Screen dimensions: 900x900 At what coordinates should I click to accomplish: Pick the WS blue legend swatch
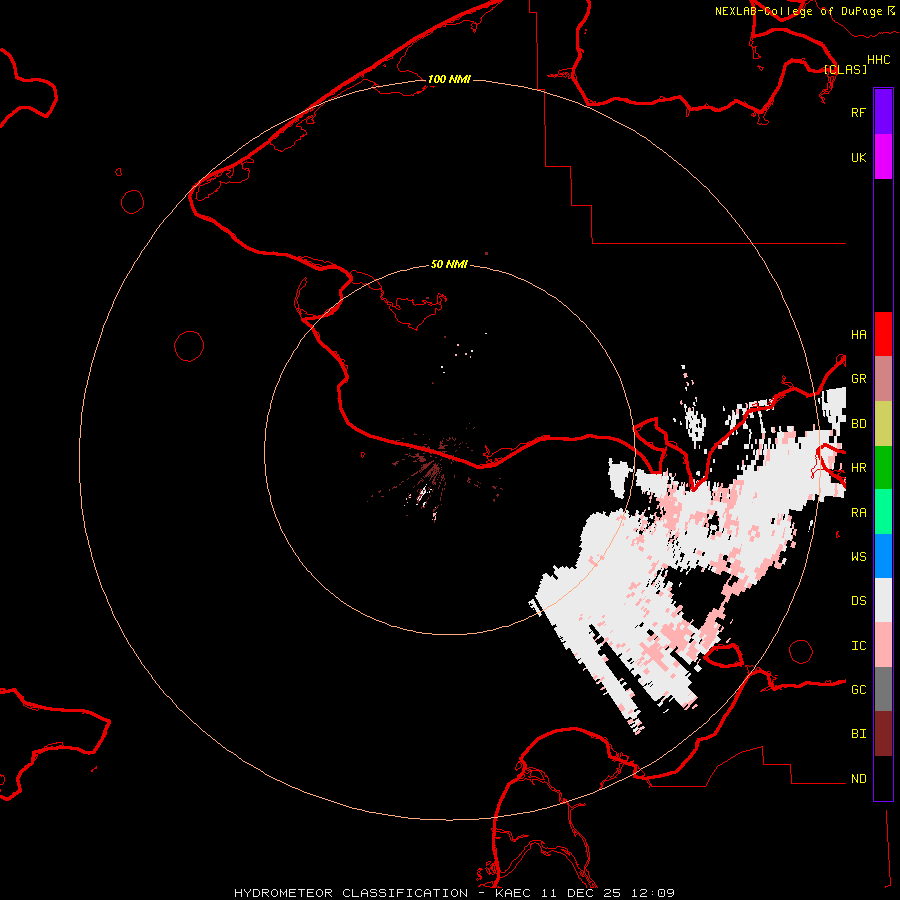coord(883,556)
